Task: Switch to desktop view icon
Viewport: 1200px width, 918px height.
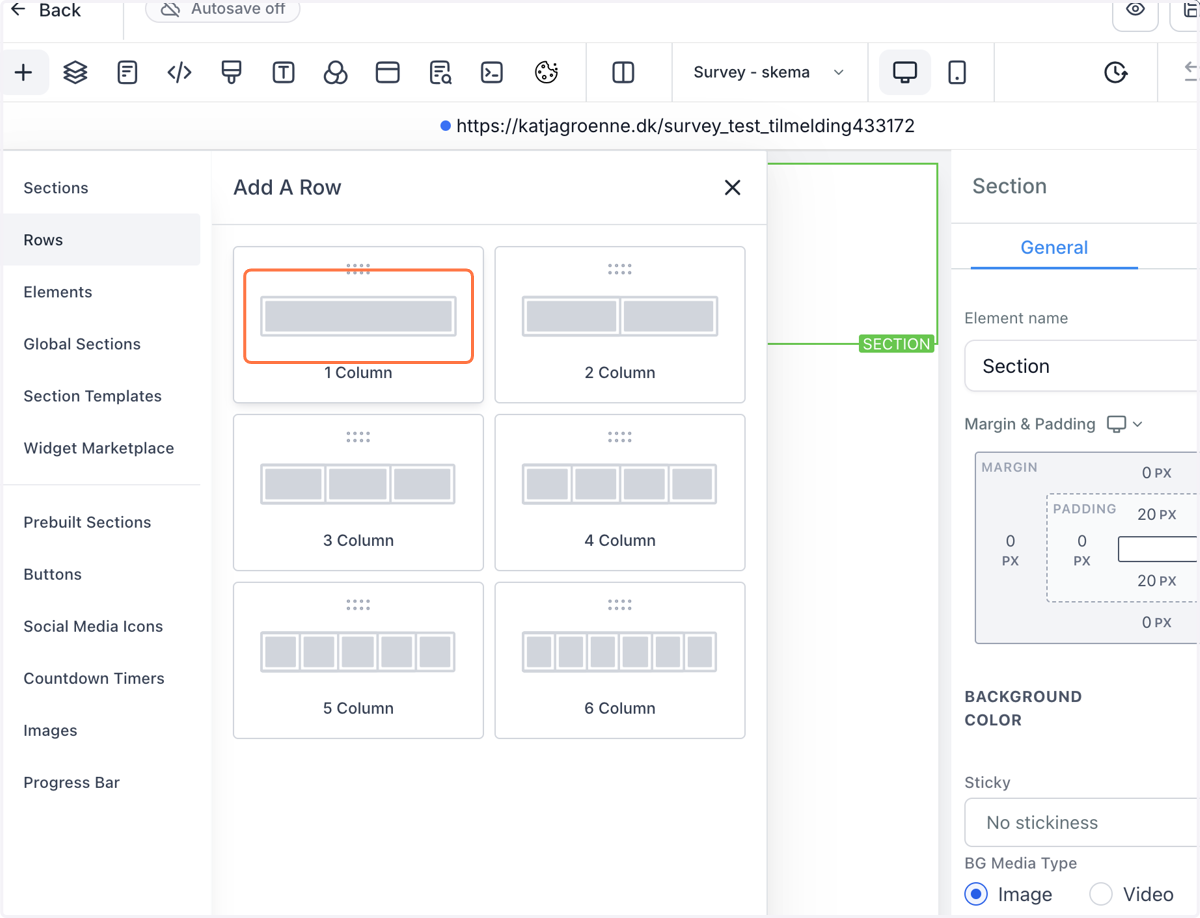Action: [905, 72]
